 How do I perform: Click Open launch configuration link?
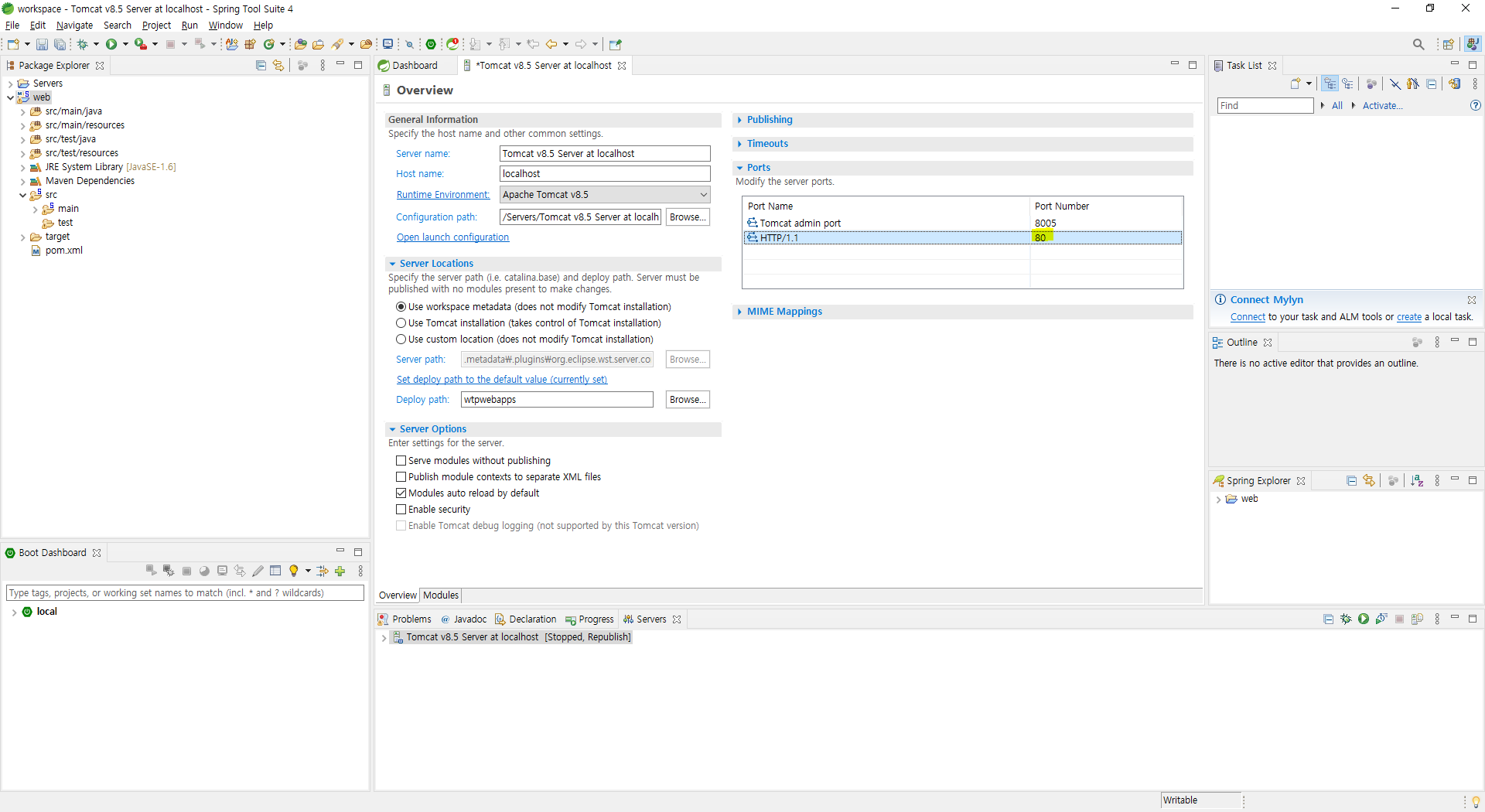[x=452, y=237]
